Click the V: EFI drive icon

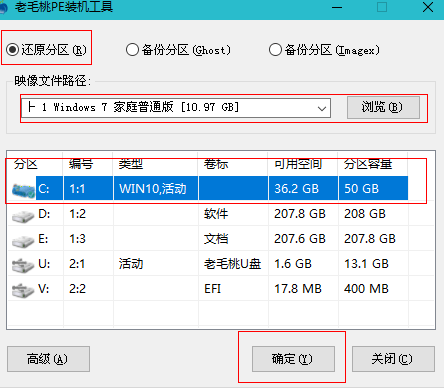tap(23, 290)
